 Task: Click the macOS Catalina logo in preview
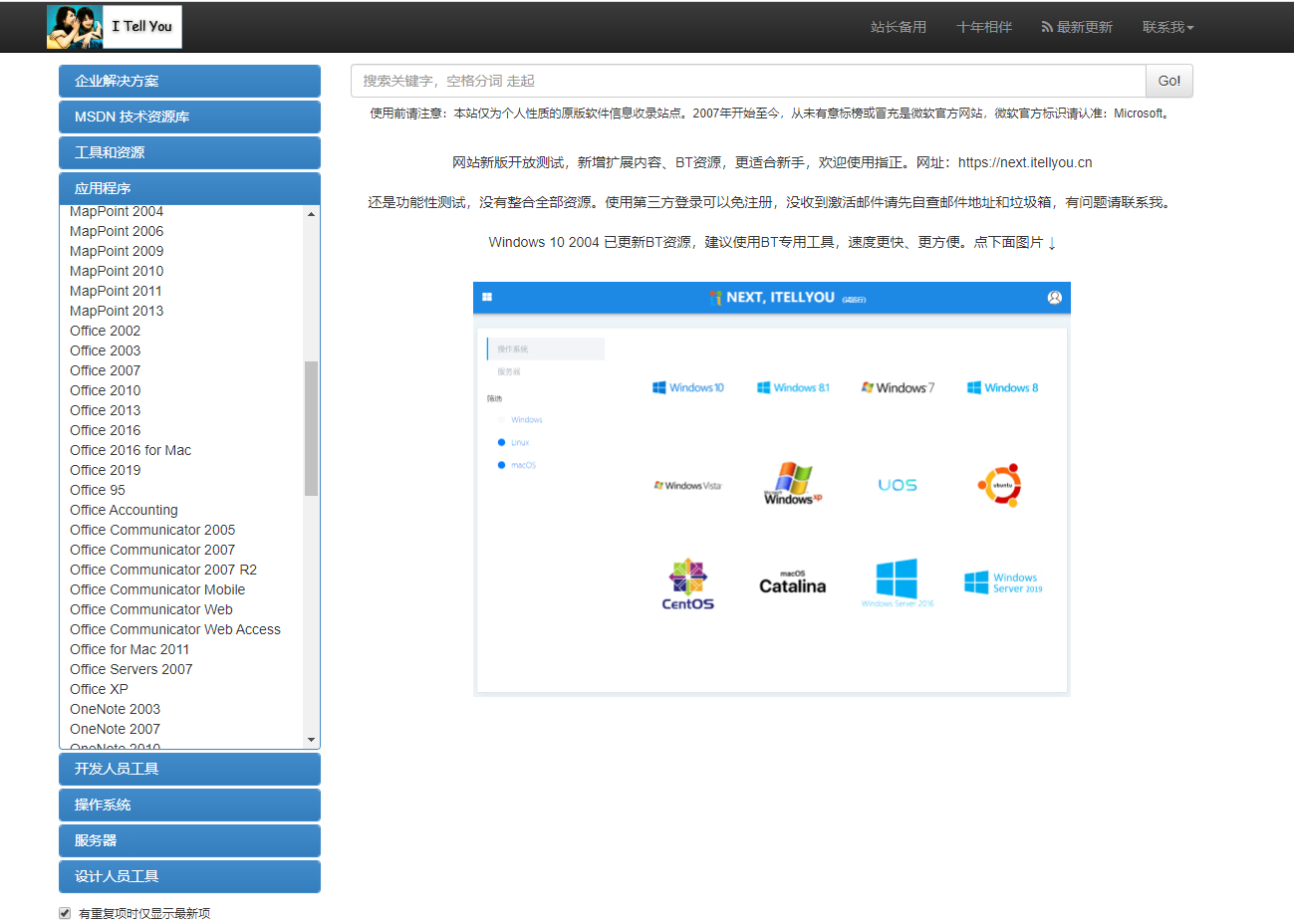793,582
